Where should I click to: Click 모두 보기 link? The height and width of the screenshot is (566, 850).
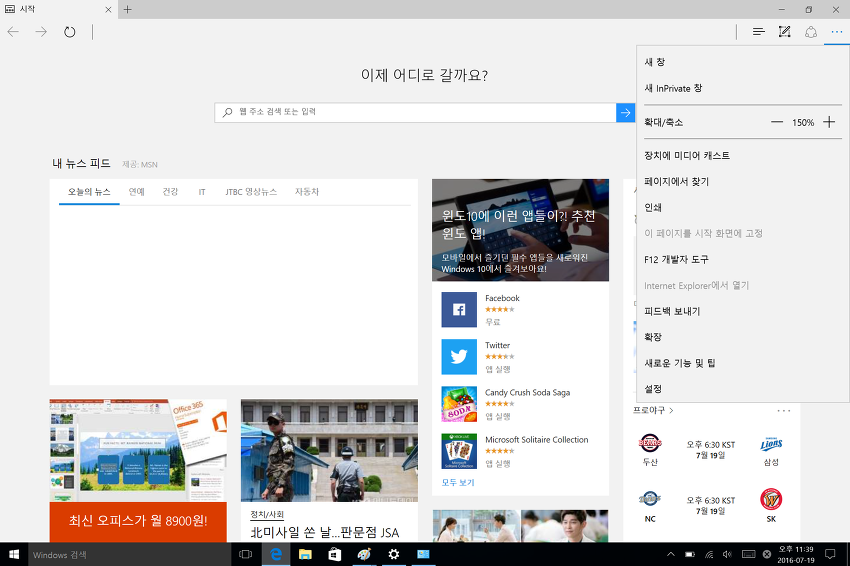(x=458, y=483)
